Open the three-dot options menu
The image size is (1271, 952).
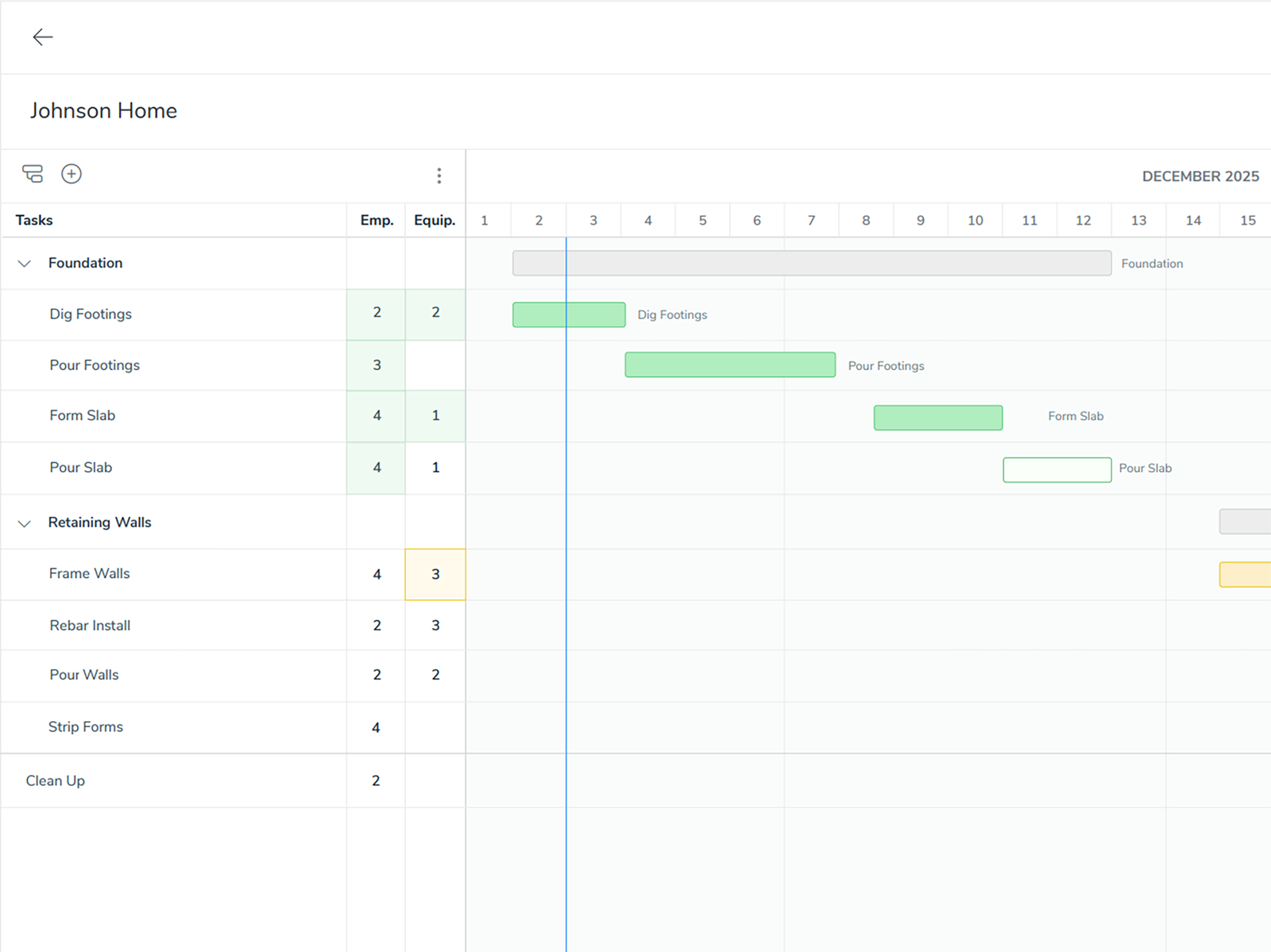(x=439, y=175)
